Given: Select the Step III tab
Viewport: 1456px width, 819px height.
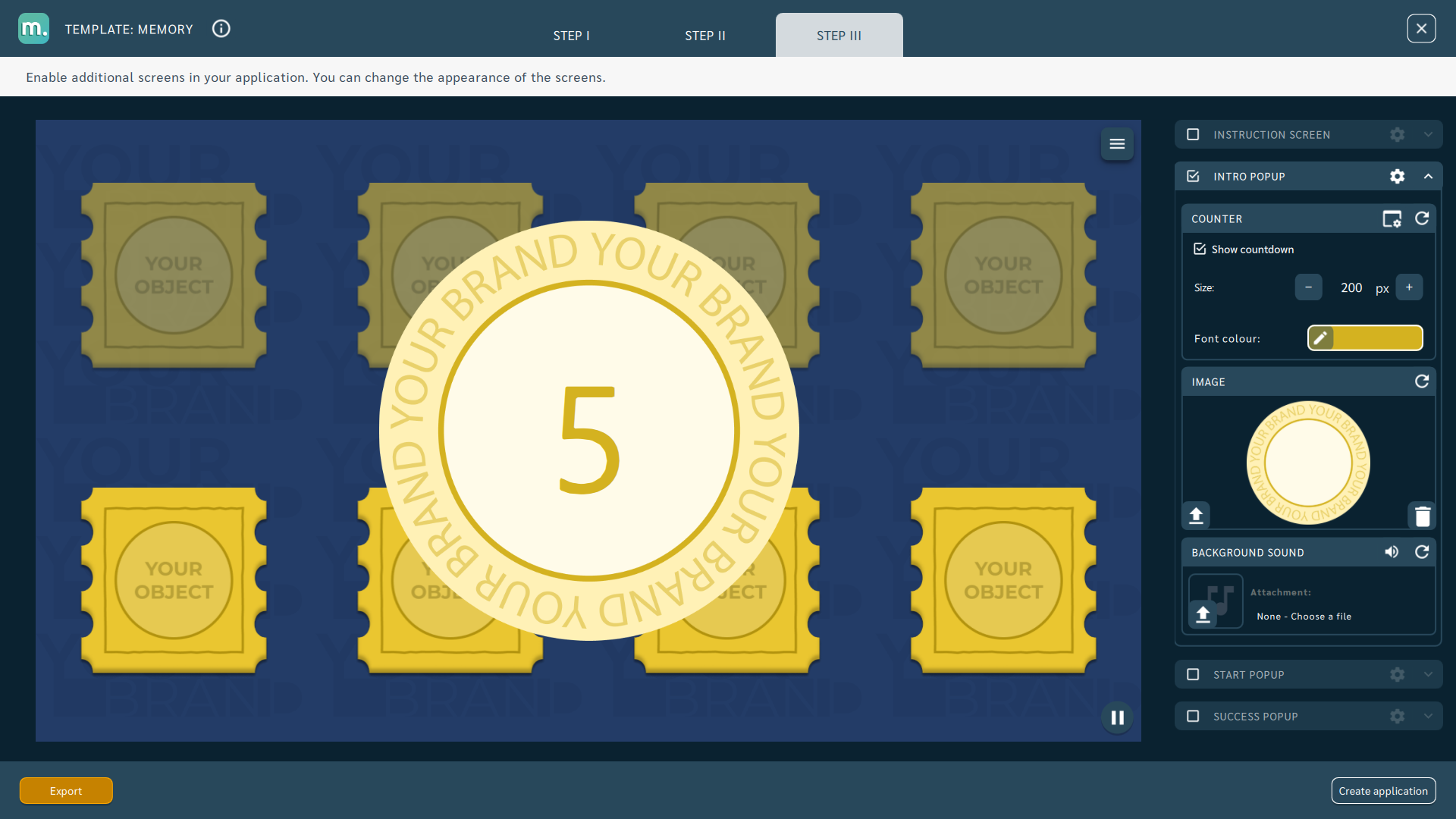Looking at the screenshot, I should [839, 36].
